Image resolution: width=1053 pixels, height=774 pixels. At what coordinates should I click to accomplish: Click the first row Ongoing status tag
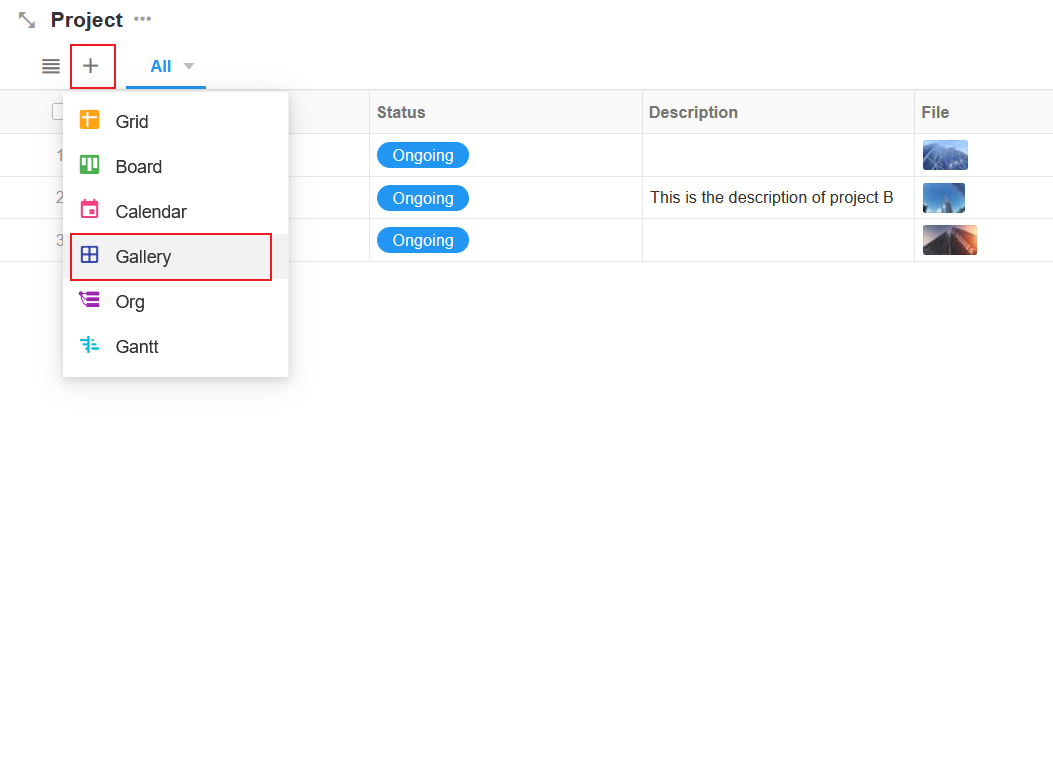[422, 156]
